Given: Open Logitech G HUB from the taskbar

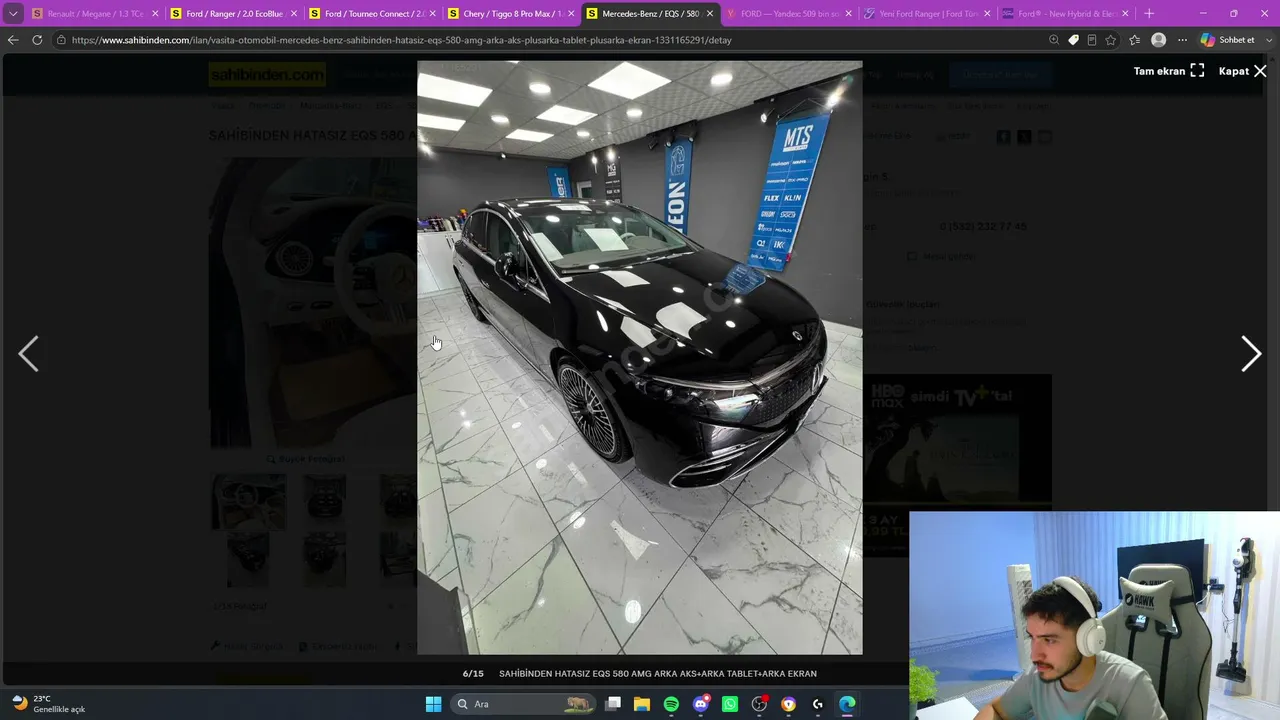Looking at the screenshot, I should 818,704.
